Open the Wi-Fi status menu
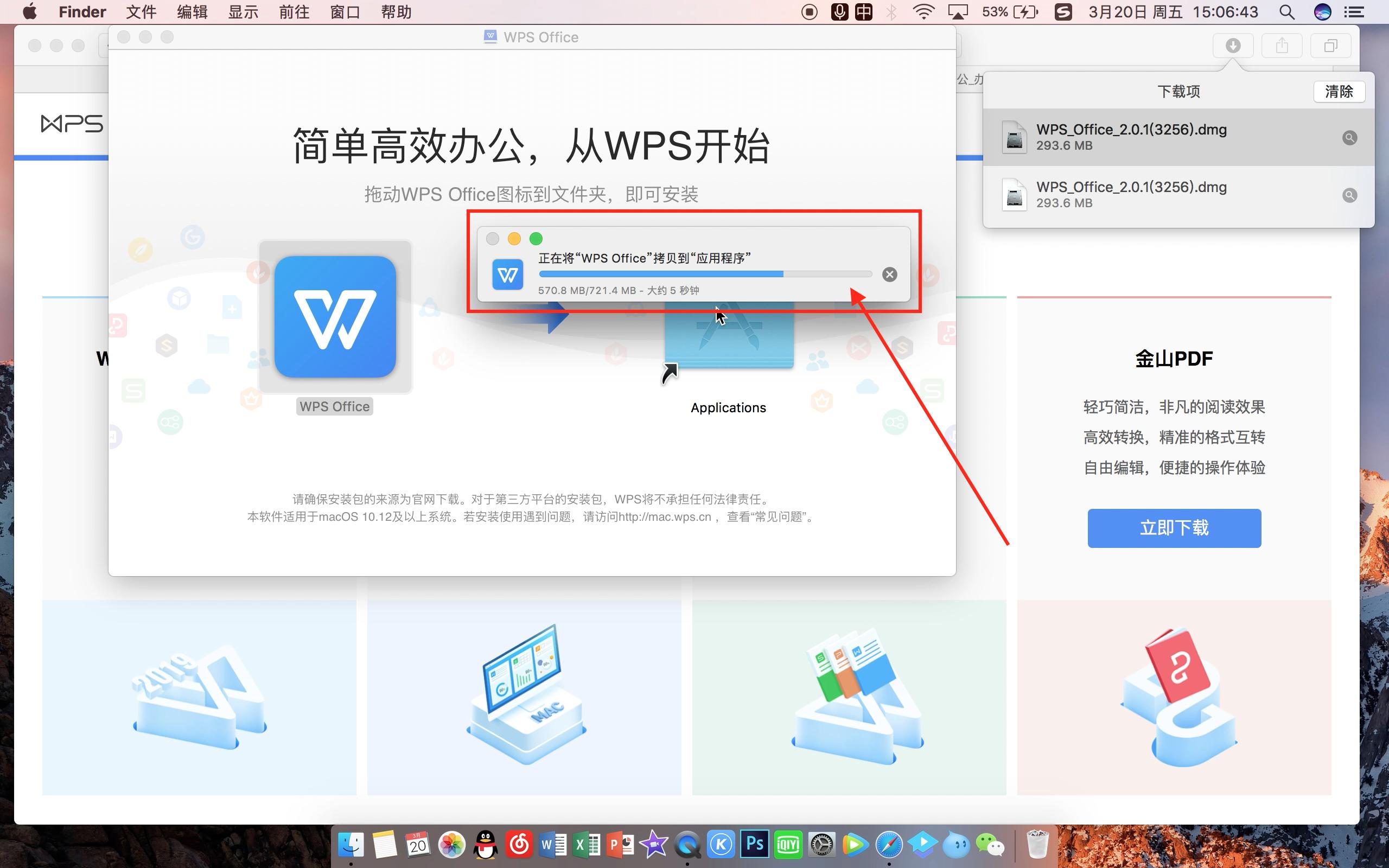Image resolution: width=1389 pixels, height=868 pixels. tap(925, 11)
